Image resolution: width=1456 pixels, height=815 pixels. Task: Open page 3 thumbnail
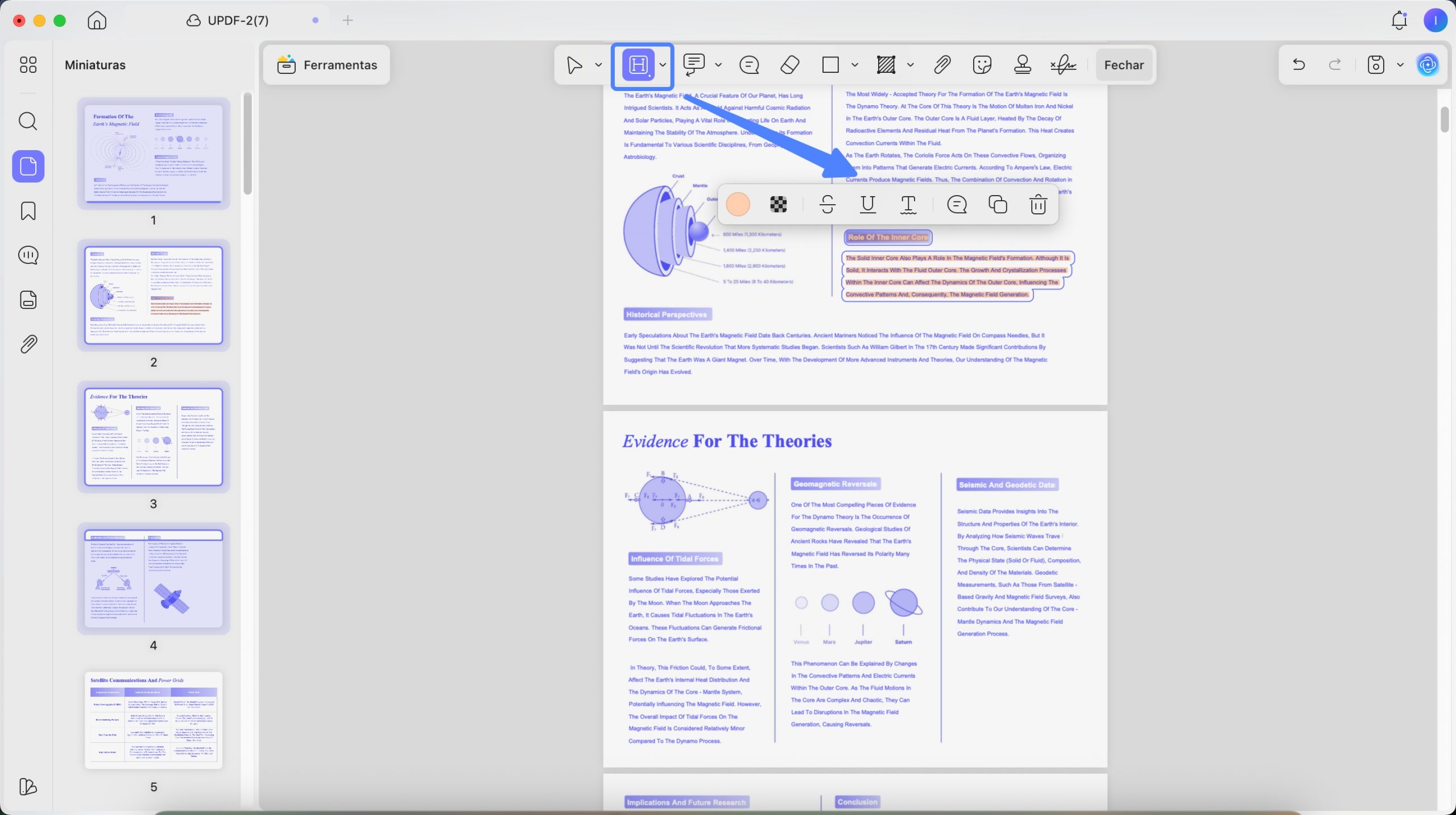[x=154, y=437]
